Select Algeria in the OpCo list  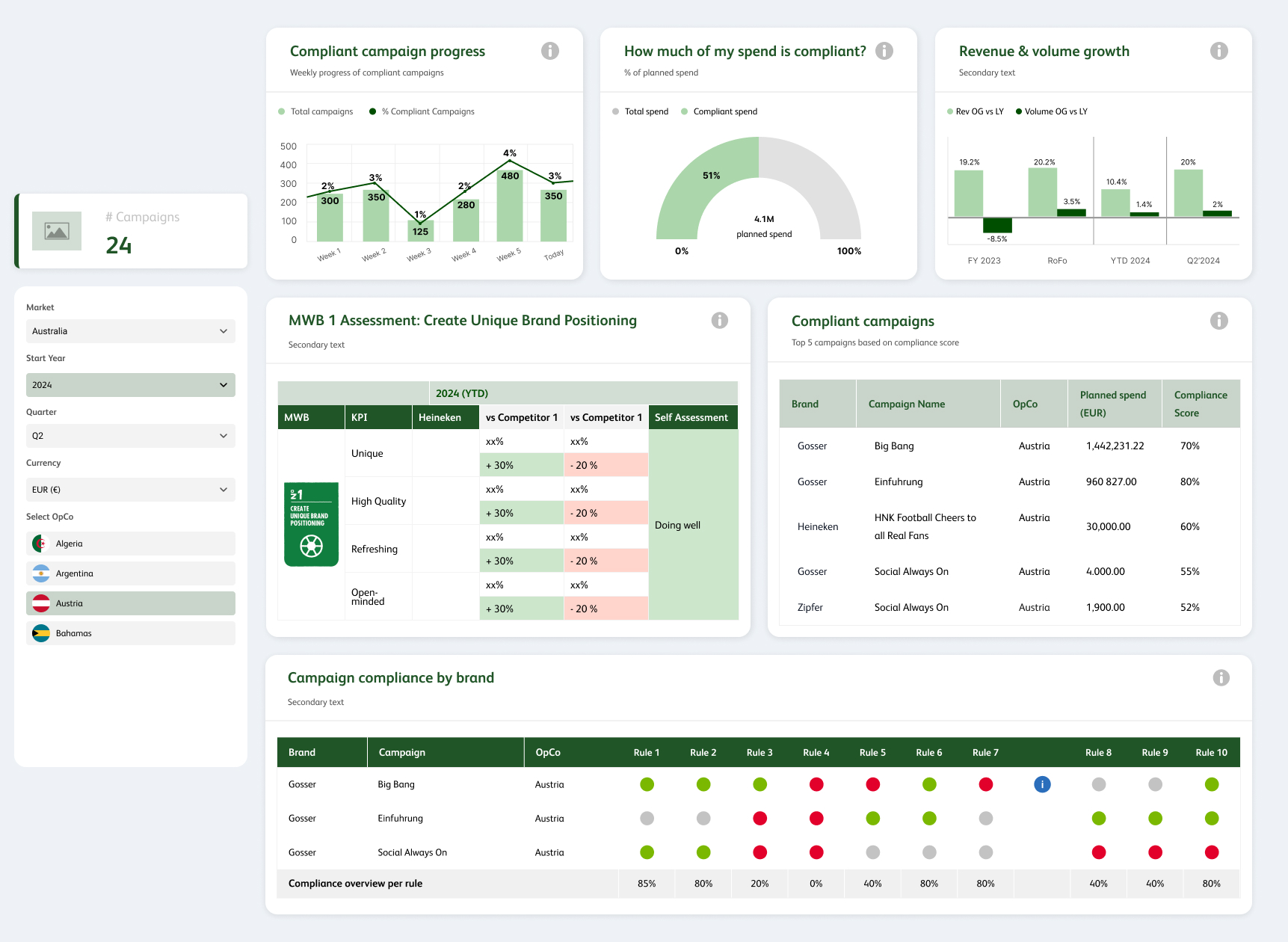[130, 543]
